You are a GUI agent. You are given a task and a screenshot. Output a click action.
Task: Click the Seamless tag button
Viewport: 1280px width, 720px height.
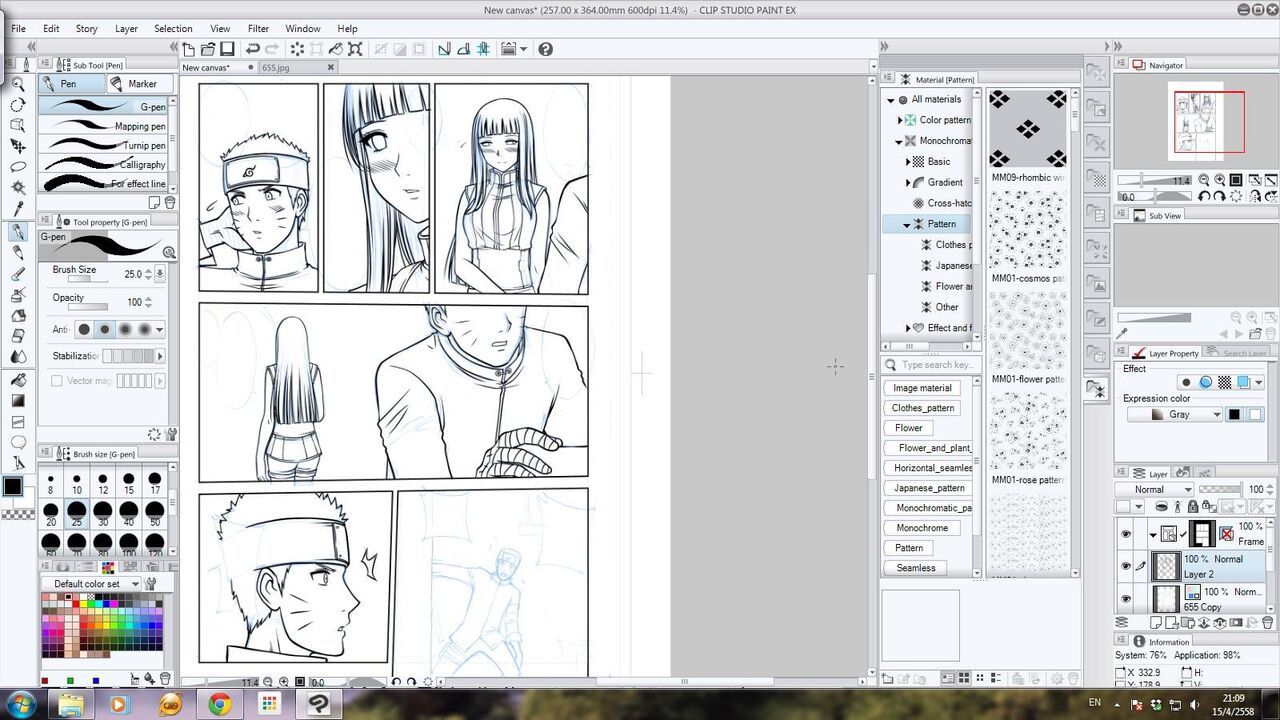coord(915,568)
